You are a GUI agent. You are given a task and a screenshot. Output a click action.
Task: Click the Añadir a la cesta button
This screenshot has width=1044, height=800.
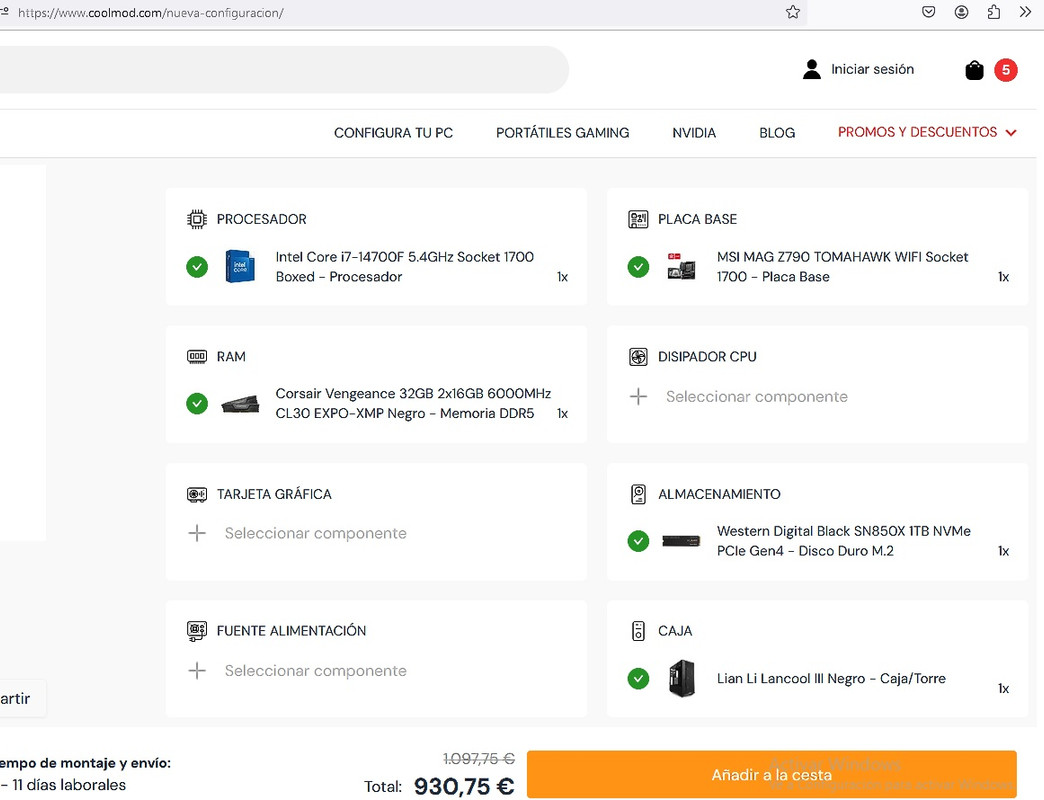(772, 775)
